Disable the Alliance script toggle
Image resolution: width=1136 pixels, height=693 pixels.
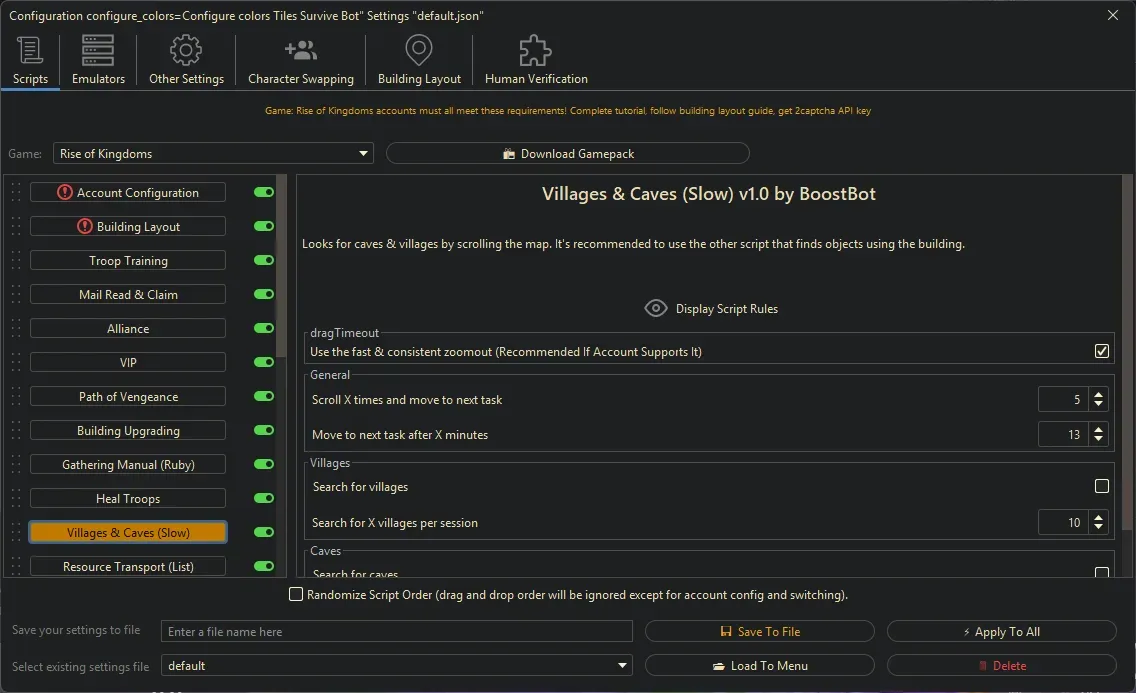coord(264,329)
